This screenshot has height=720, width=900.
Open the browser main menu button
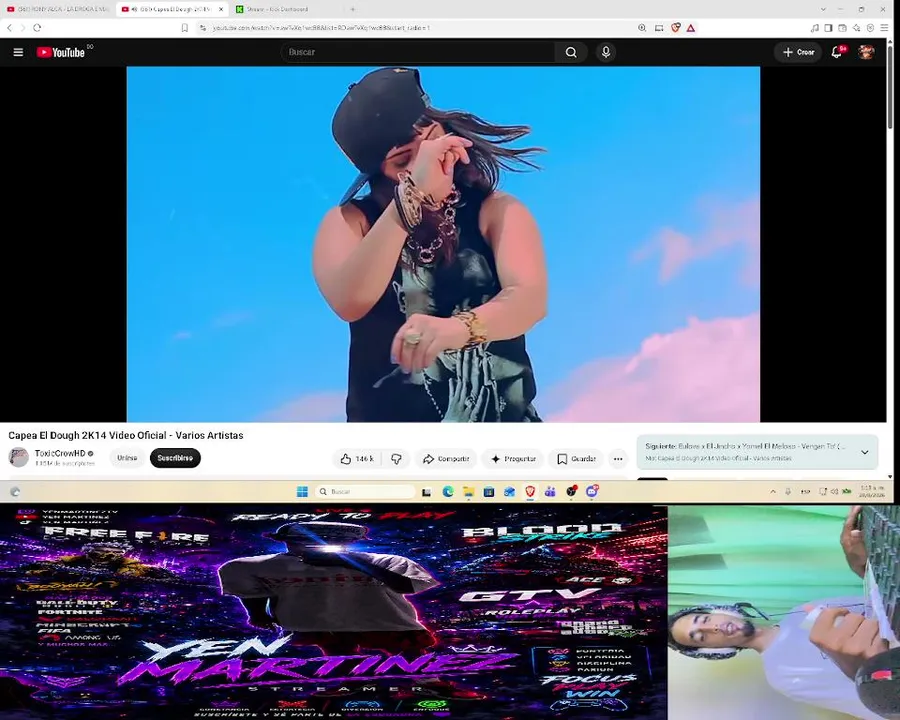(885, 28)
